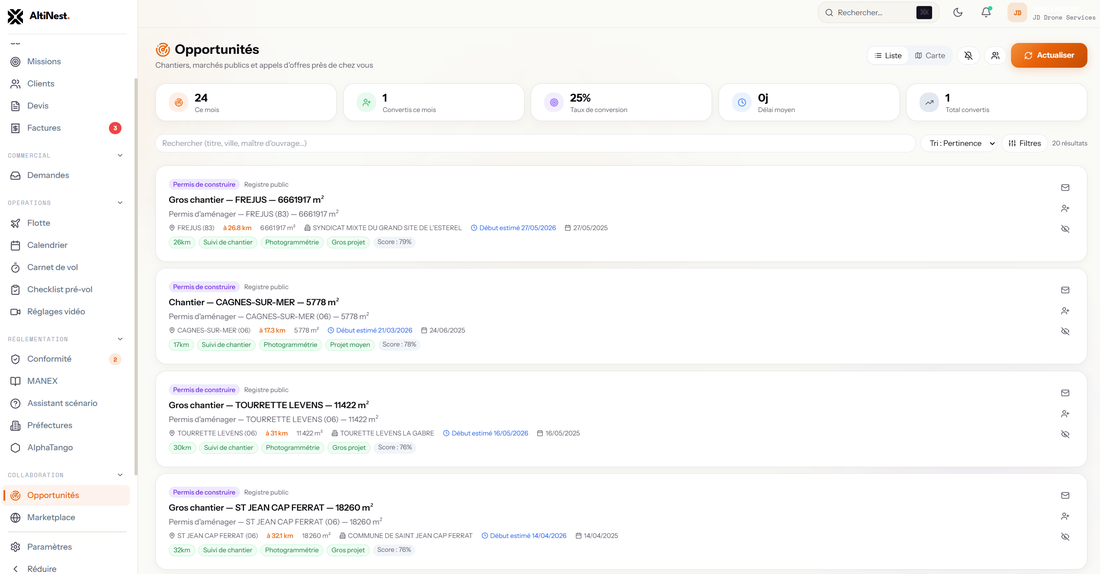This screenshot has width=1100, height=574.
Task: Click the AltiNest logo
Action: tap(39, 15)
